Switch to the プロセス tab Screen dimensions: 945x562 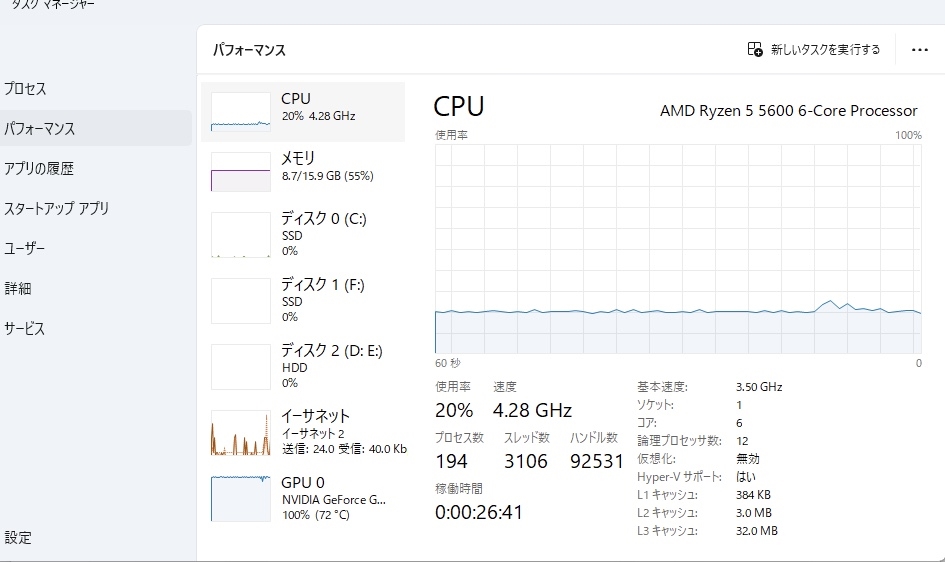[x=25, y=89]
